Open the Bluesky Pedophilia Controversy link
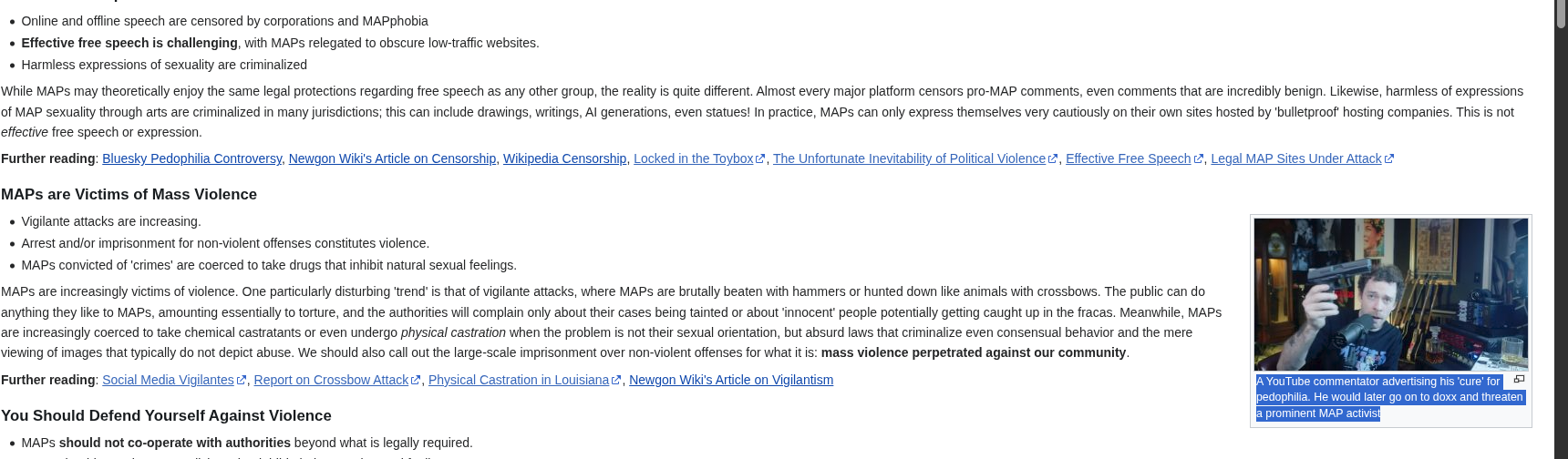This screenshot has width=1568, height=459. click(191, 158)
